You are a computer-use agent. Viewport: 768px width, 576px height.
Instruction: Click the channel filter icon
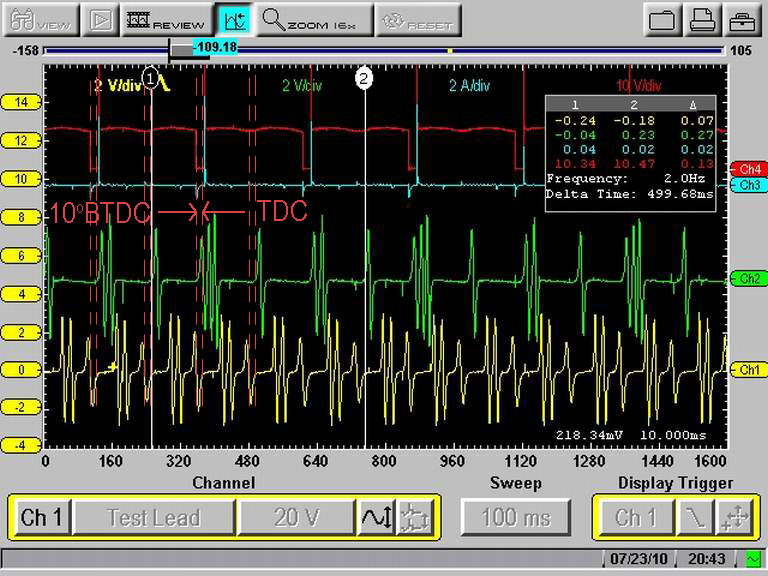click(415, 517)
